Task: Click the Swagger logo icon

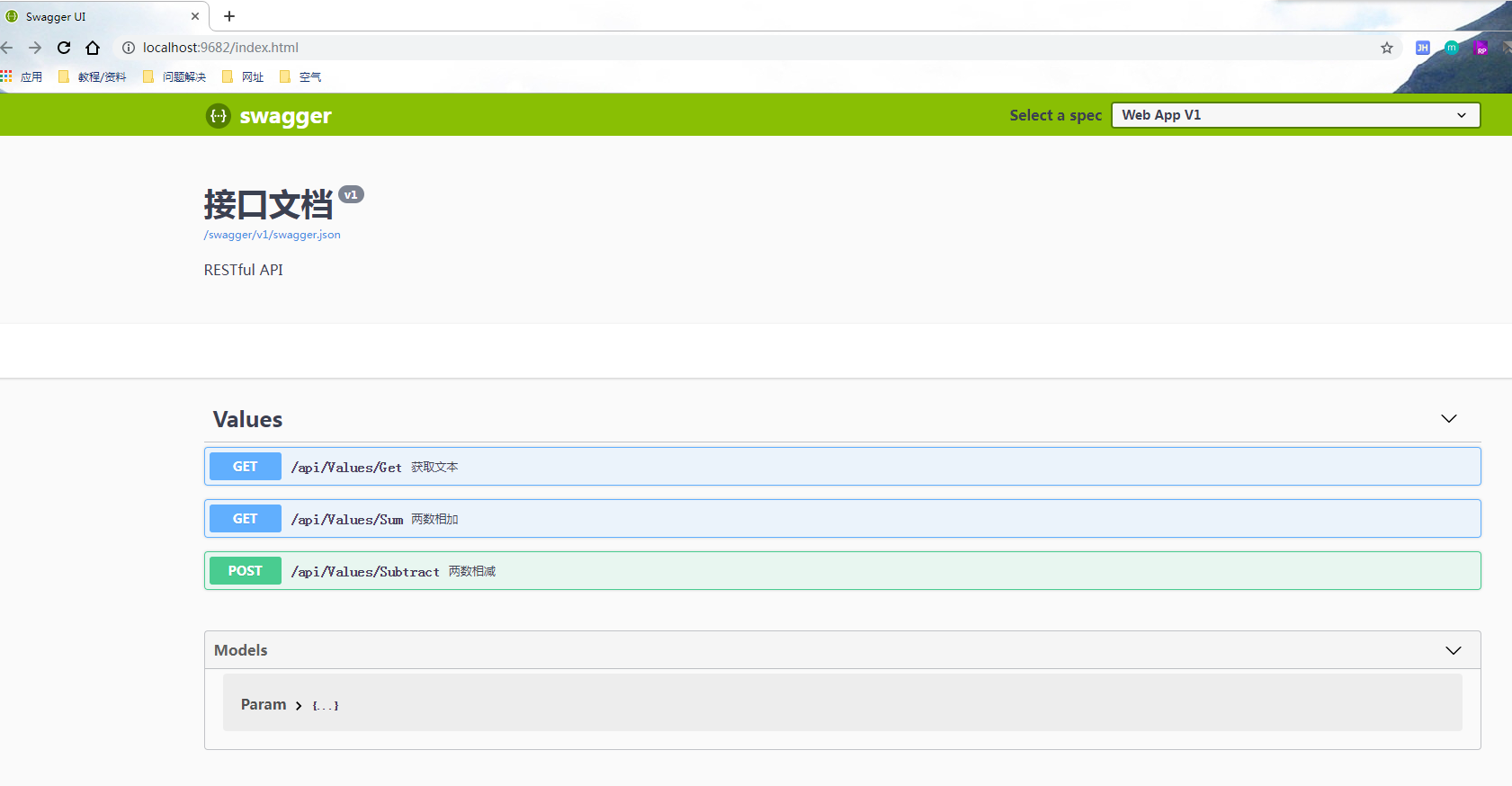Action: (x=219, y=116)
